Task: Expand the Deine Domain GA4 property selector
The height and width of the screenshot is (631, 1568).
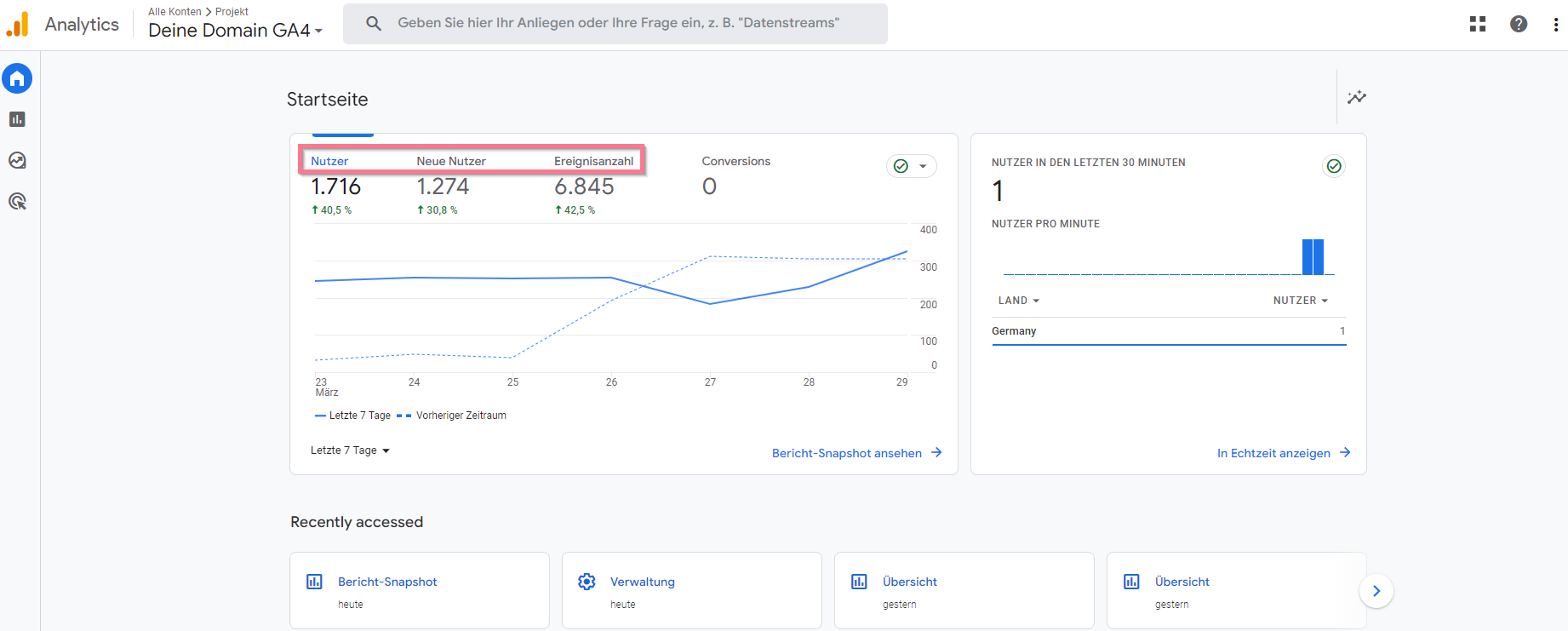Action: pos(236,31)
